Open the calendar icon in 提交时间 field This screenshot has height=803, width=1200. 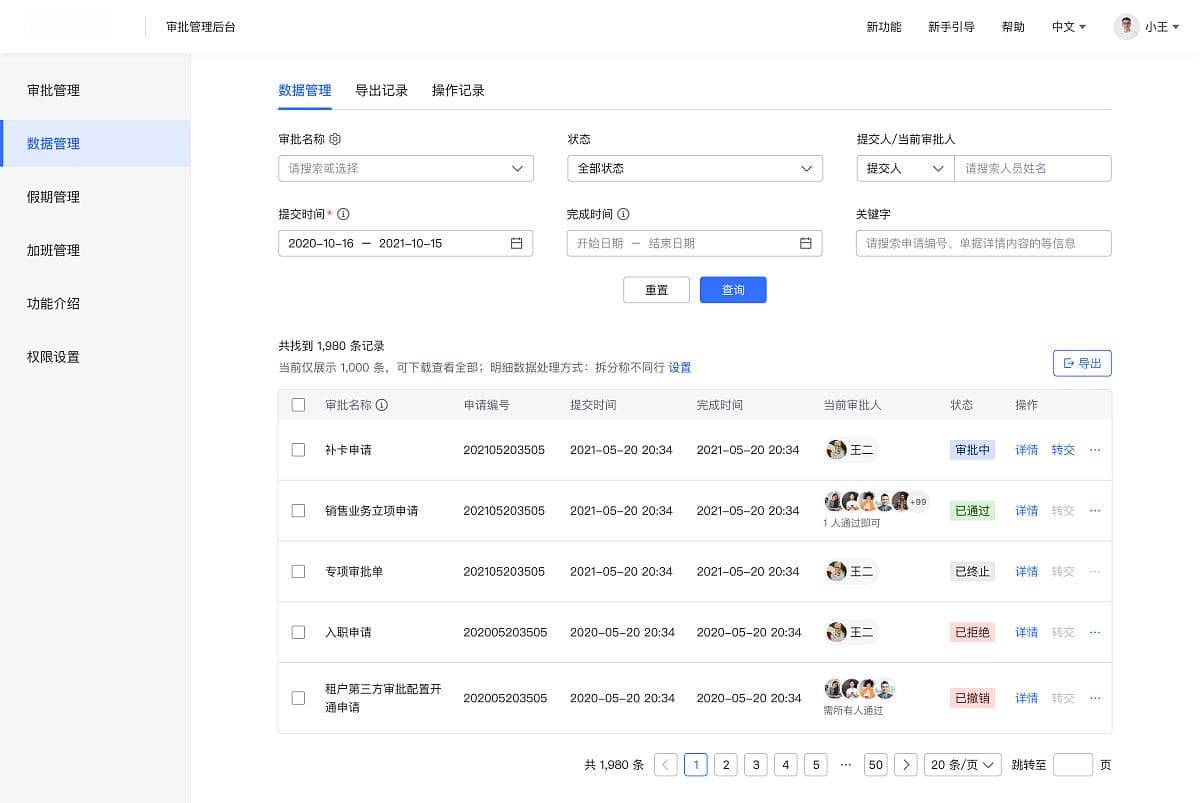click(516, 243)
